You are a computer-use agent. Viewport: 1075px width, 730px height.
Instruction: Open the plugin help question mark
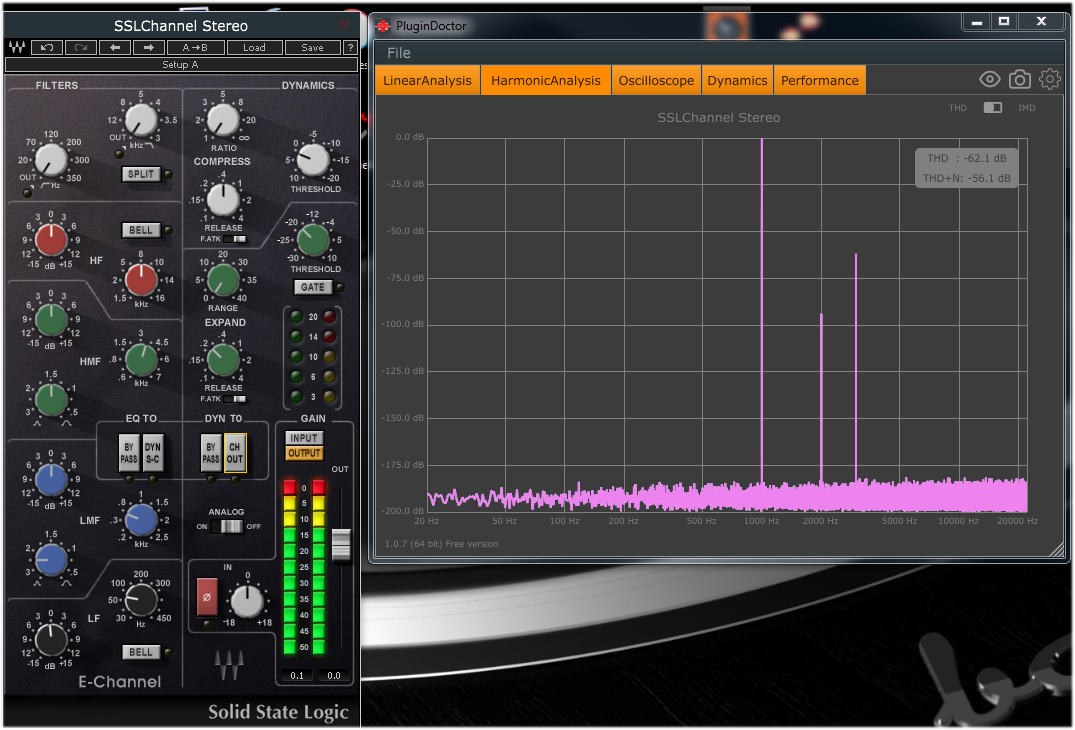point(350,47)
